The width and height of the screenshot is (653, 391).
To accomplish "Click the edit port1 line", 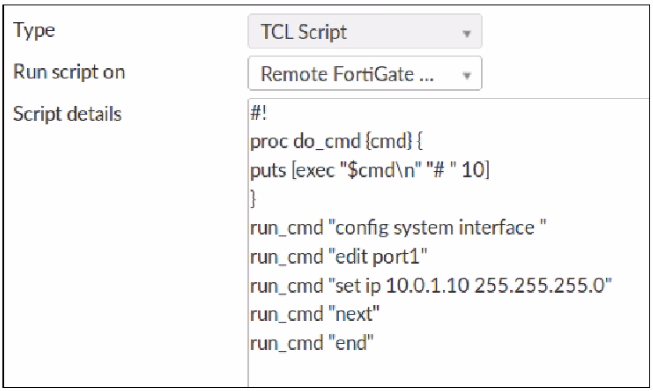I will 339,257.
